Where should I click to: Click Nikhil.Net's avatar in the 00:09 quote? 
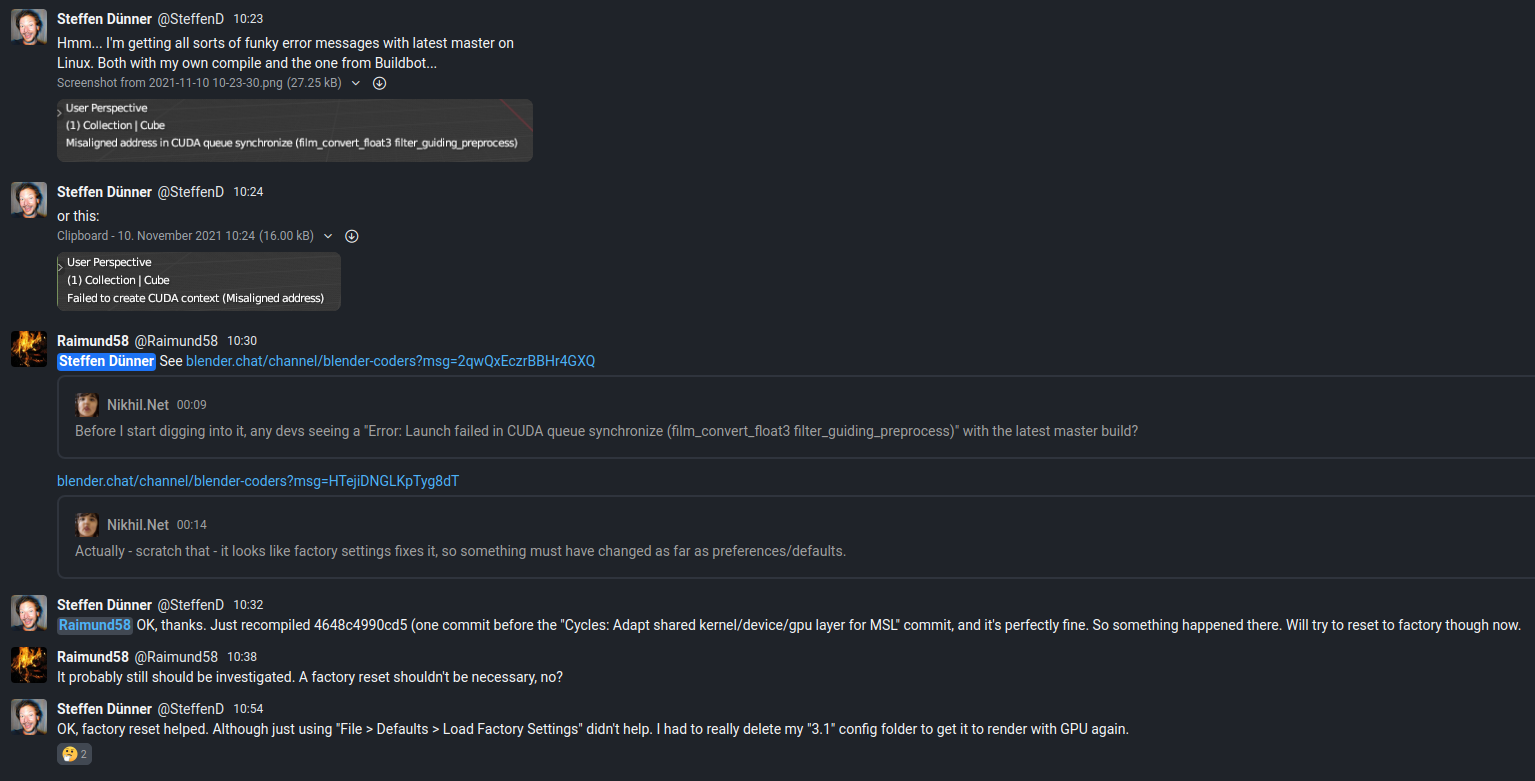pyautogui.click(x=87, y=405)
